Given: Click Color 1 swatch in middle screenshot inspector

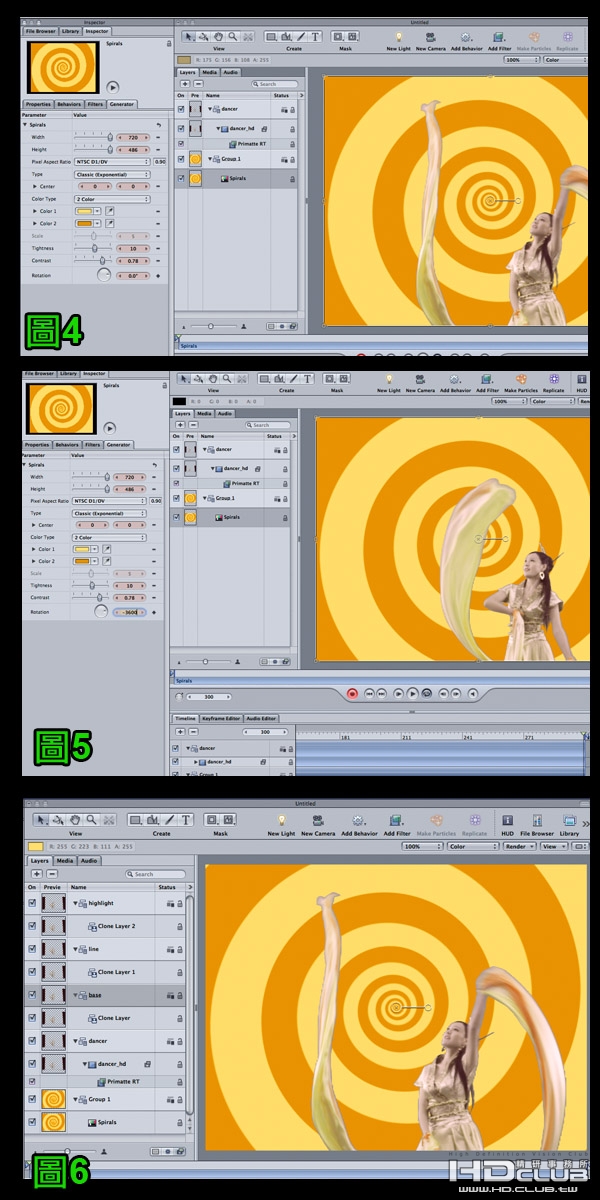Looking at the screenshot, I should [x=84, y=549].
